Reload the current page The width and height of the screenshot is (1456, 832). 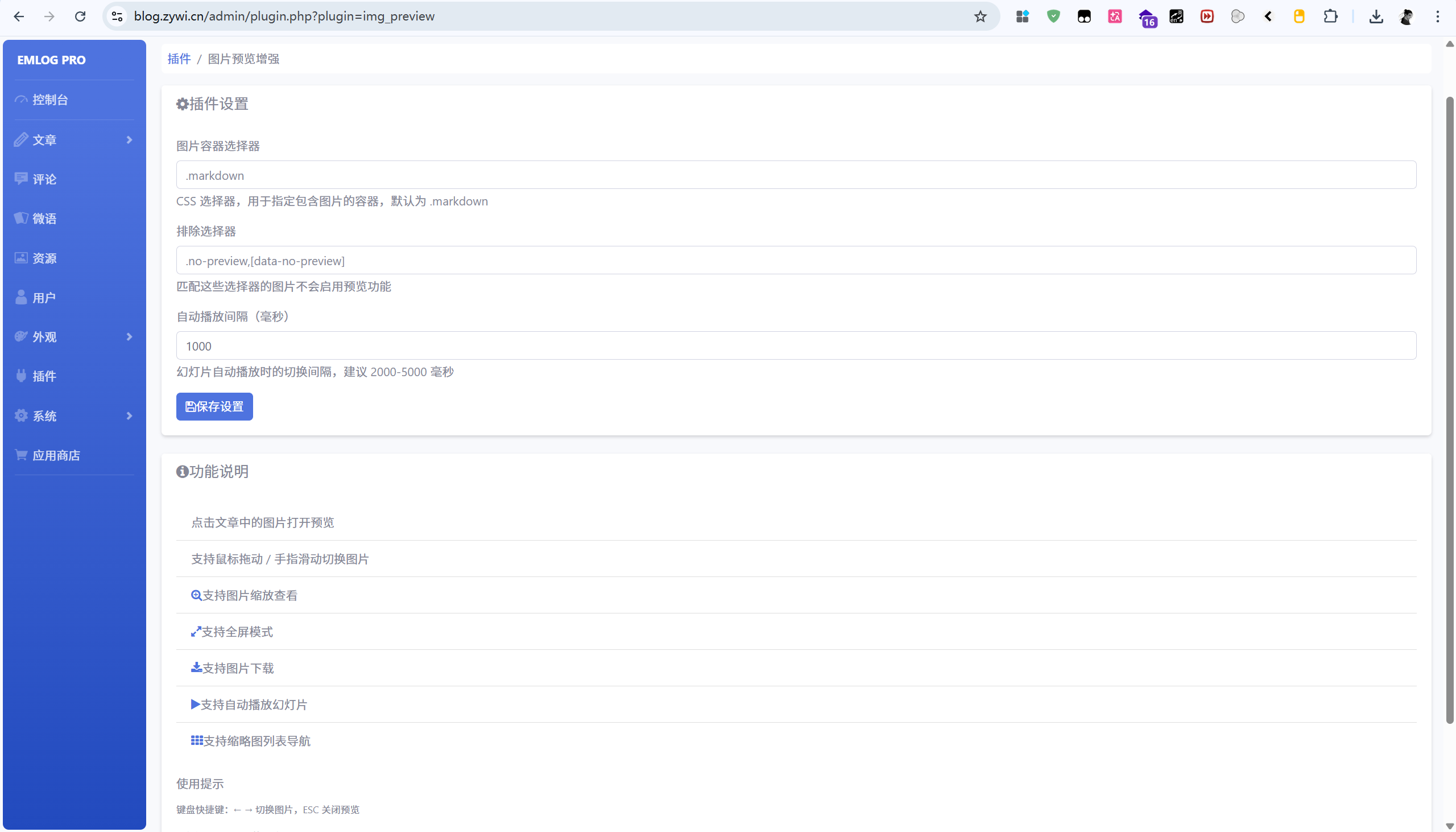(80, 17)
